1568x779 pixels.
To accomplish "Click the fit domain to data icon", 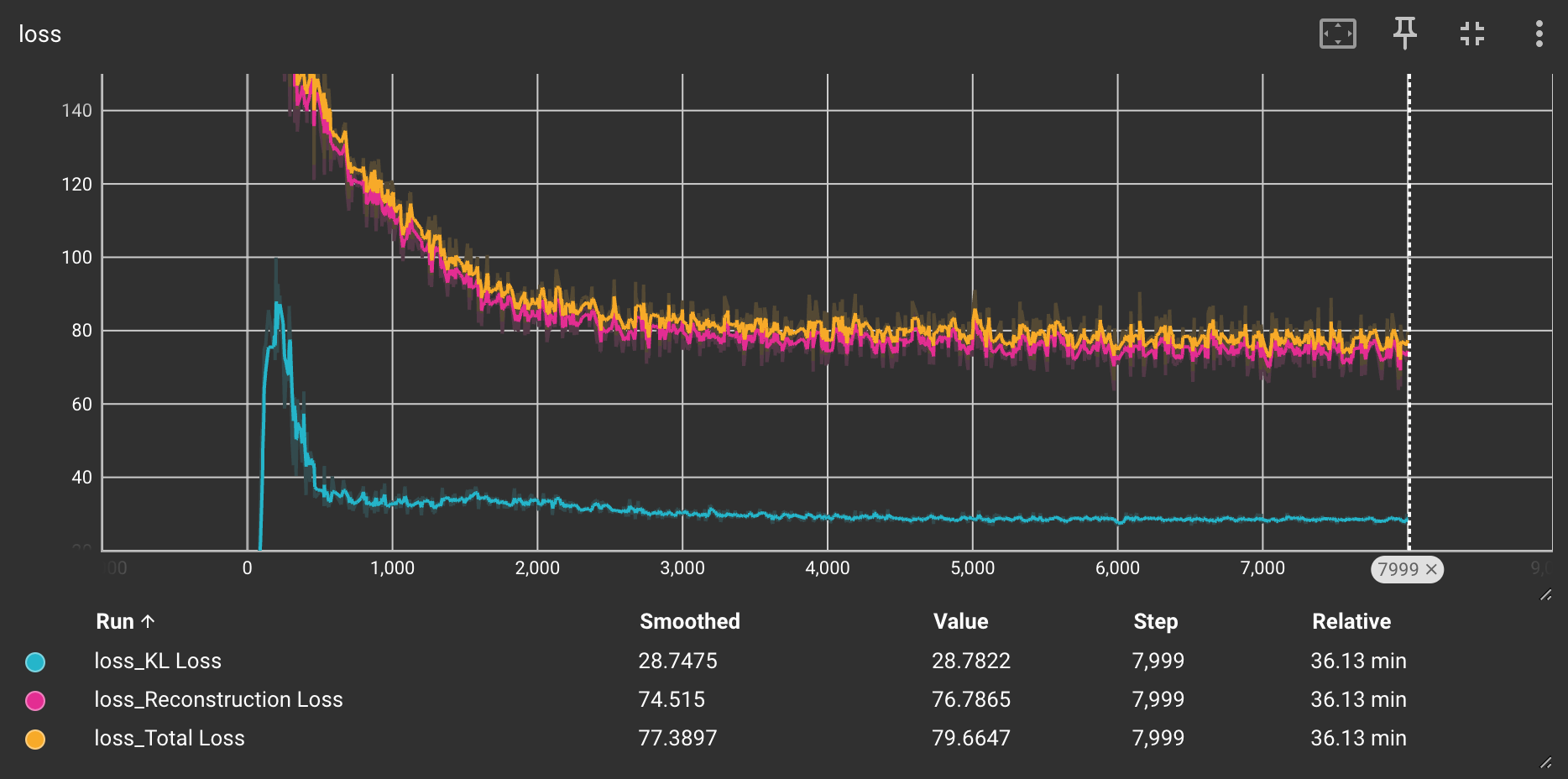I will coord(1337,34).
